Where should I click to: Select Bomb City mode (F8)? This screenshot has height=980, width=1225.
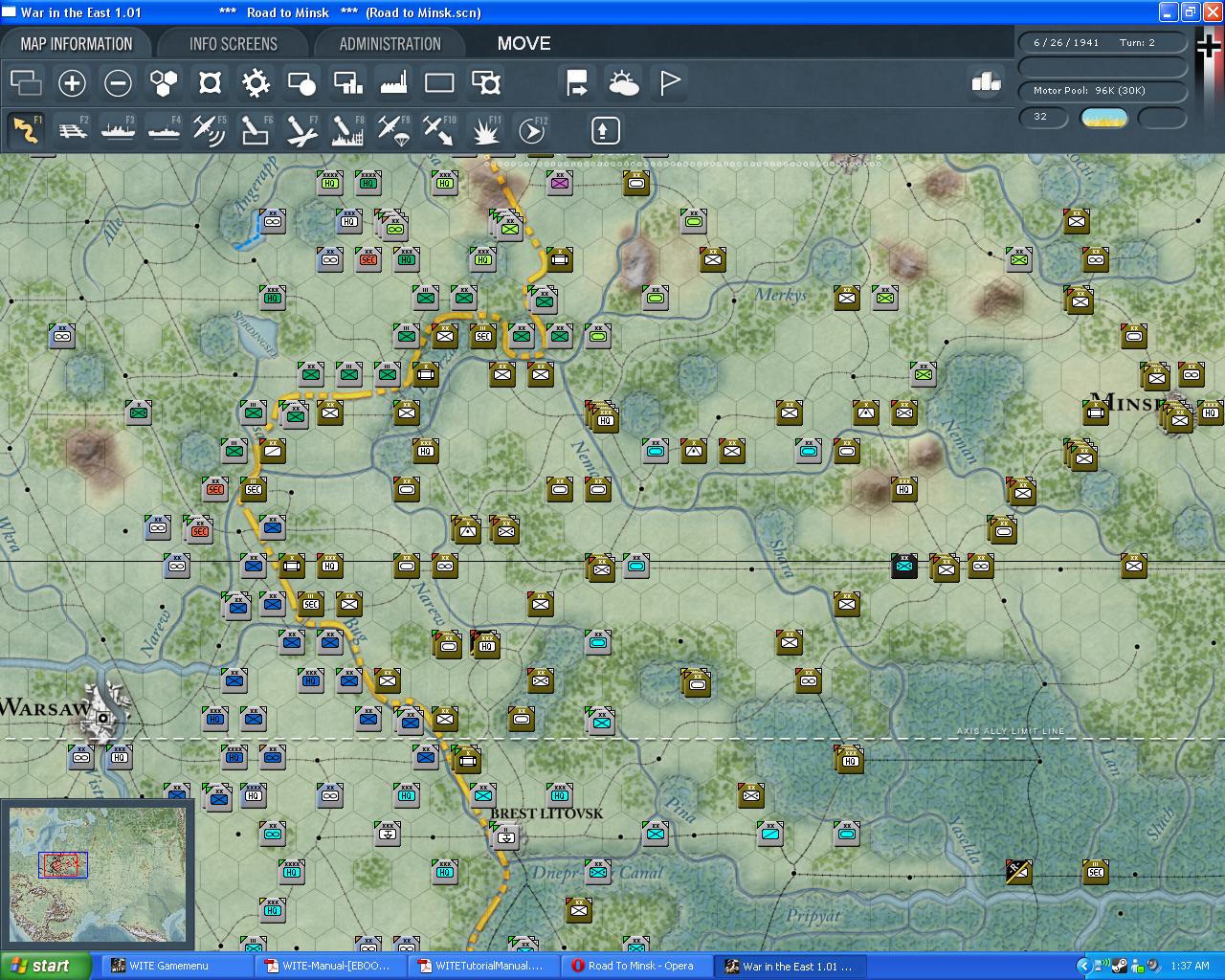click(x=347, y=130)
